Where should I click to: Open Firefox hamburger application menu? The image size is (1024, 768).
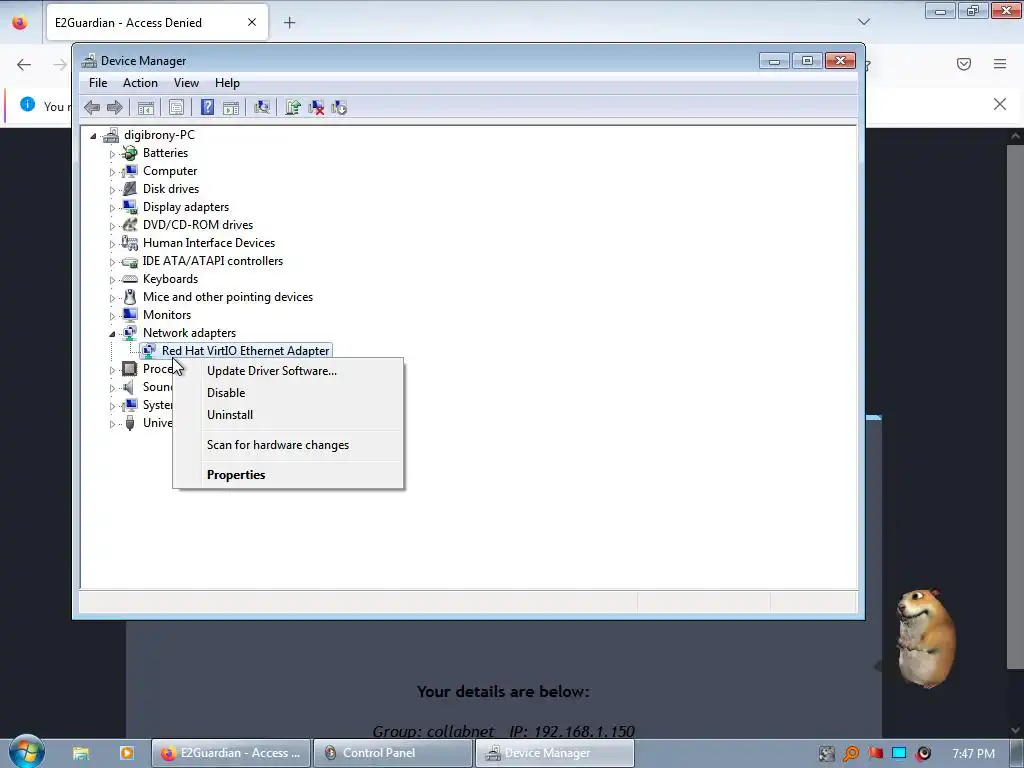(1000, 63)
